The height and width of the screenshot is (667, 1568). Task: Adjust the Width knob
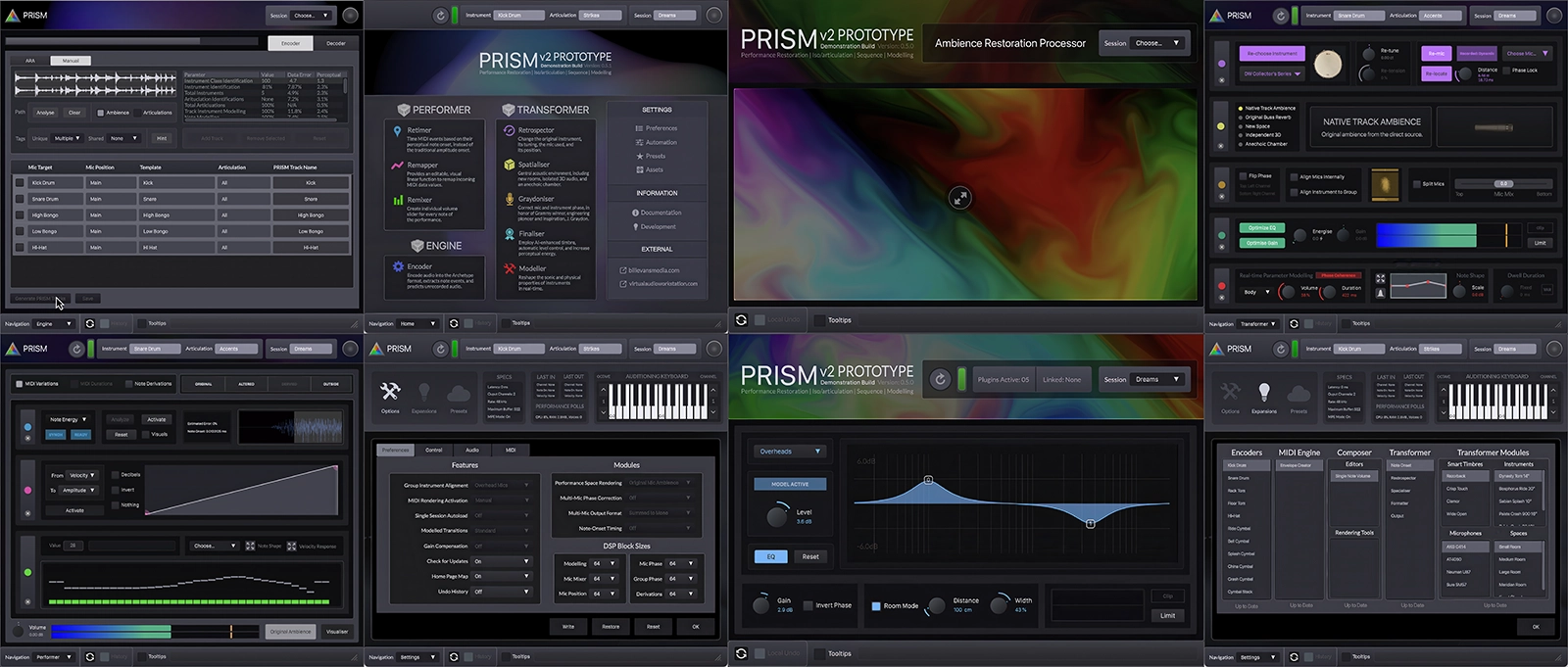coord(1001,604)
